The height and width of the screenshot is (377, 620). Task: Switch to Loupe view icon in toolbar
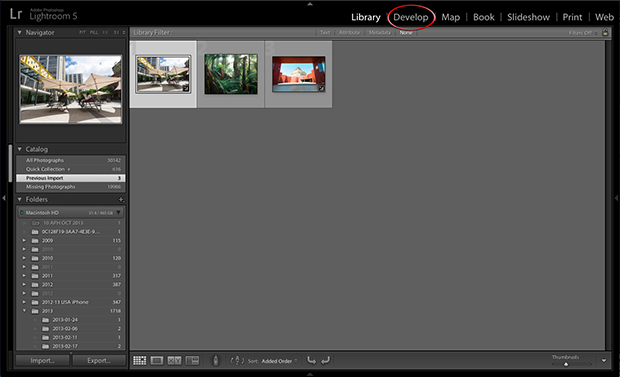tap(157, 360)
